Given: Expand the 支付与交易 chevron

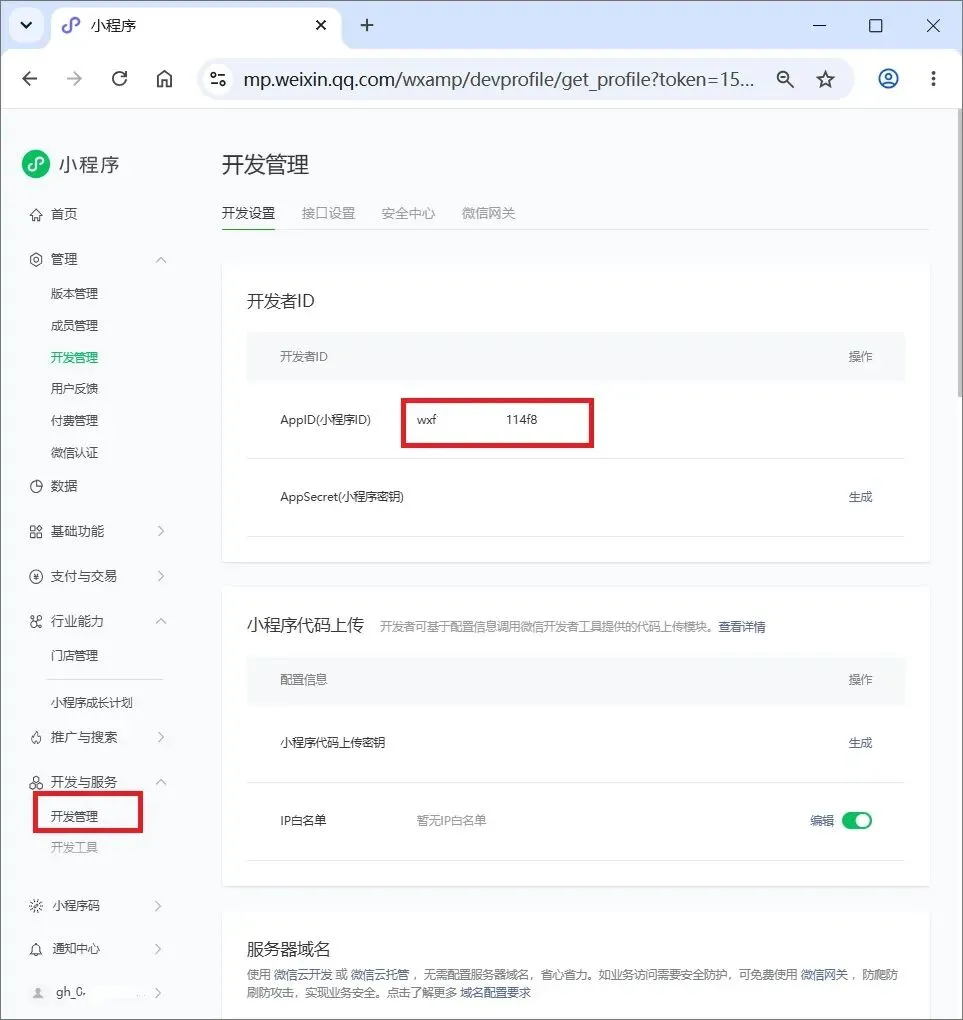Looking at the screenshot, I should (x=161, y=576).
